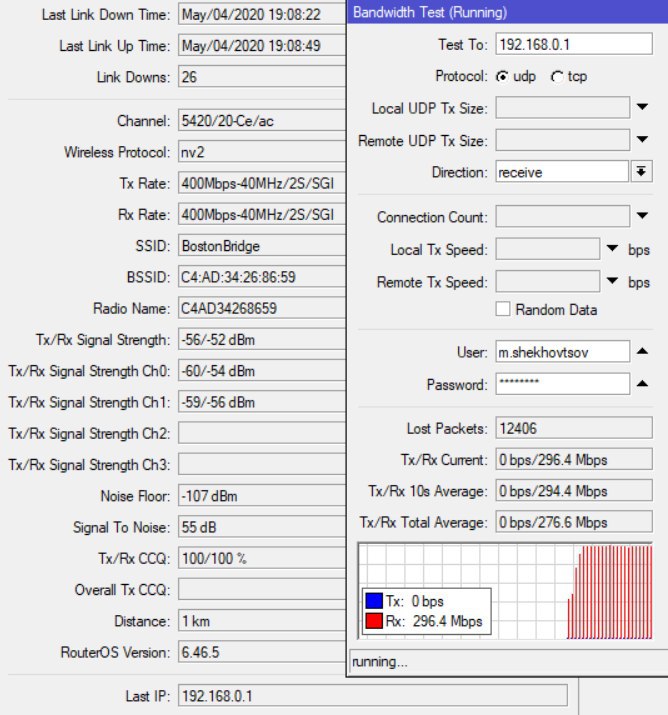
Task: Click the empty Overall Tx CCQ field
Action: pyautogui.click(x=262, y=590)
